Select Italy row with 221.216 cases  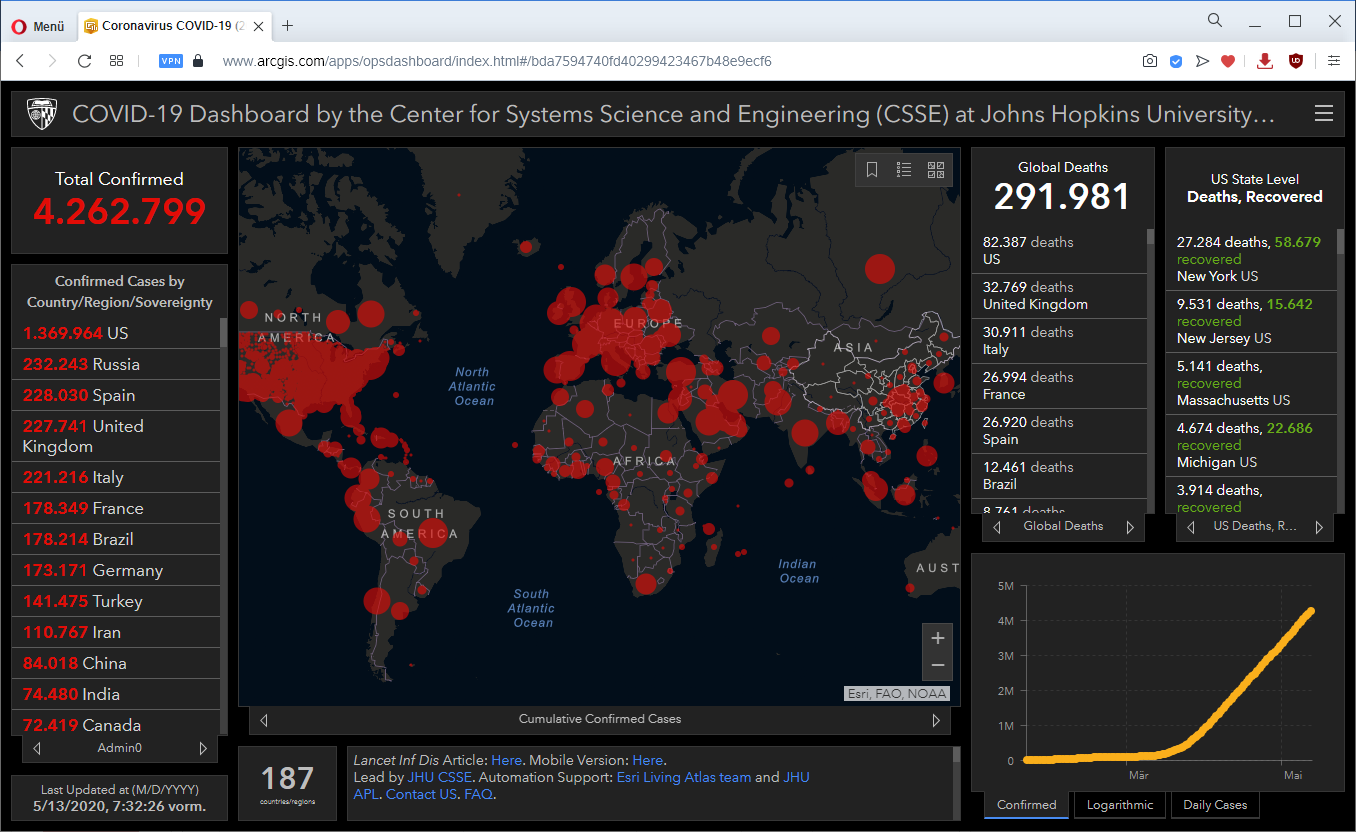pos(115,477)
